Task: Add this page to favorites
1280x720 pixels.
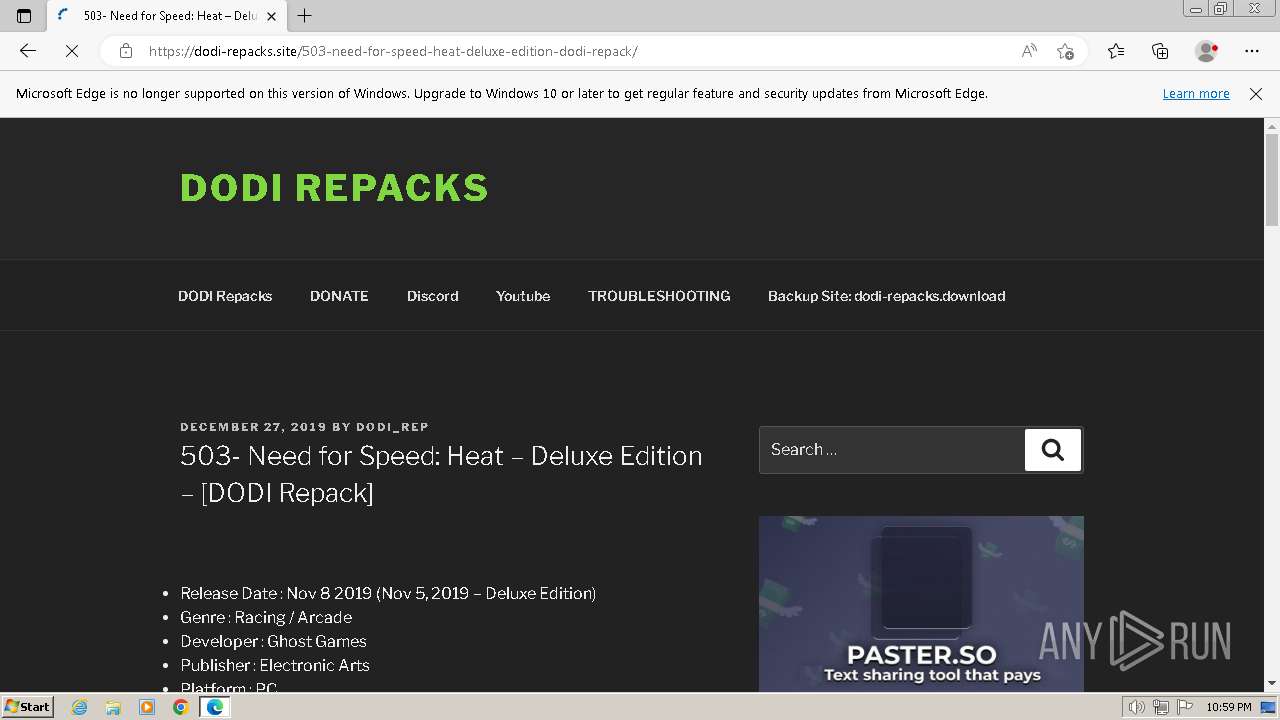Action: coord(1066,51)
